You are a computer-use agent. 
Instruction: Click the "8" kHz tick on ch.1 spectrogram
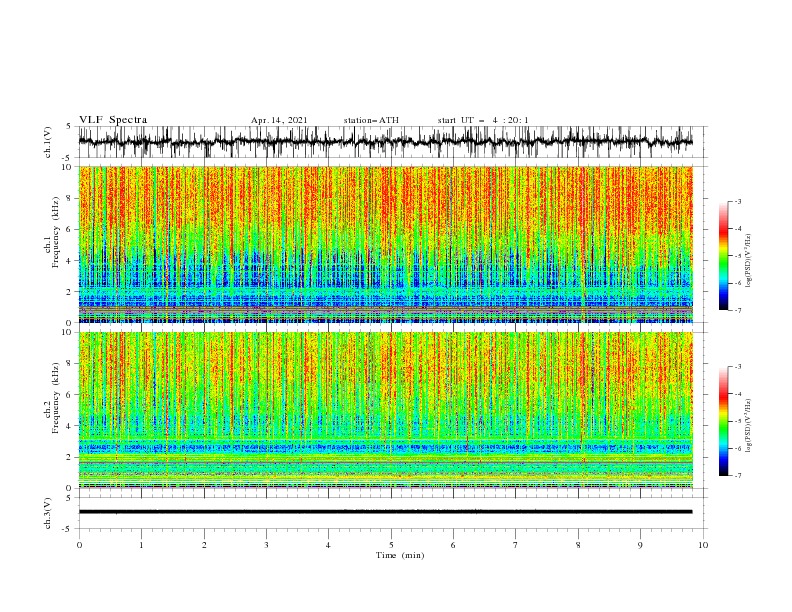tap(70, 198)
